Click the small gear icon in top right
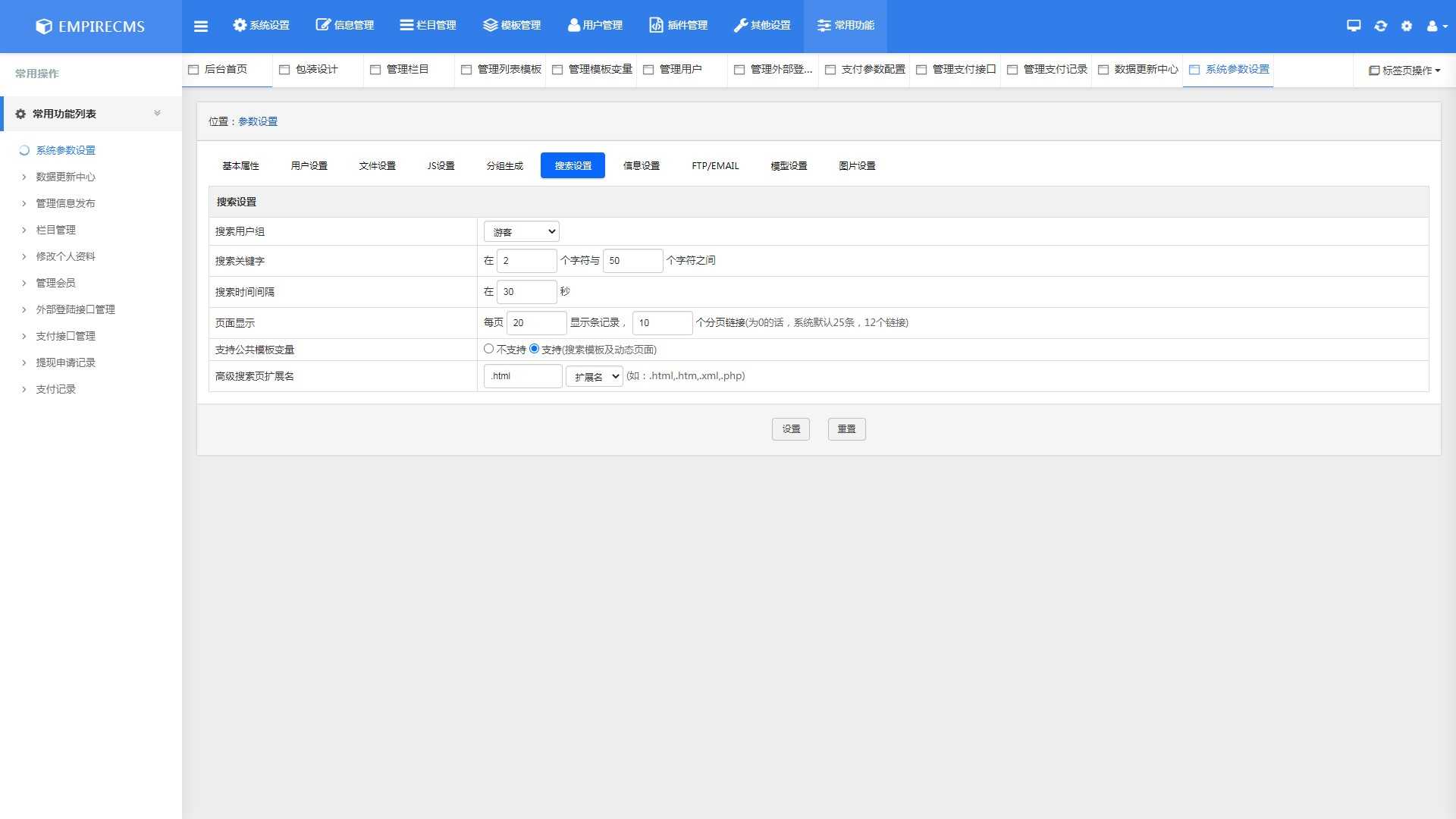The width and height of the screenshot is (1456, 819). [x=1407, y=26]
